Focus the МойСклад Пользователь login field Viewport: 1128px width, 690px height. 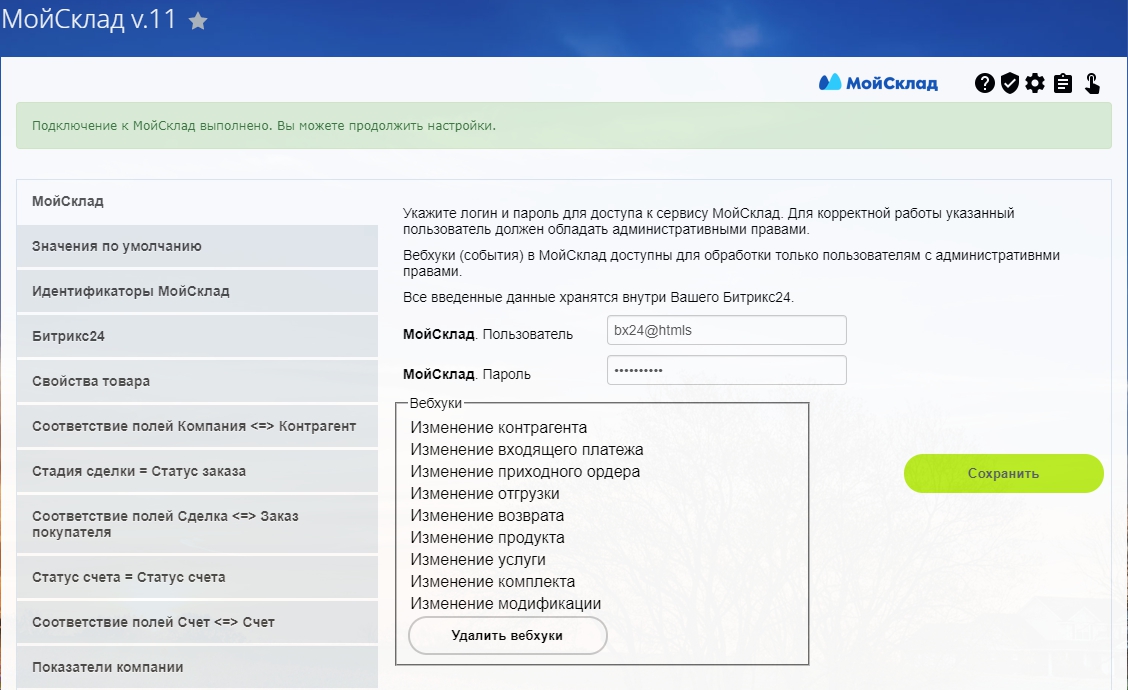coord(726,330)
